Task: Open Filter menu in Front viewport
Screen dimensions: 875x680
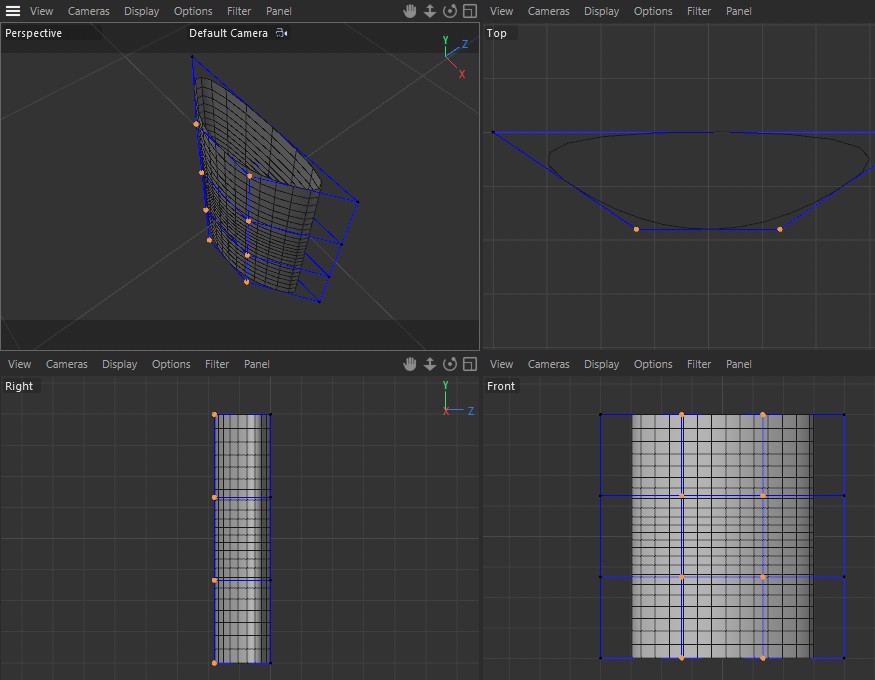Action: (699, 364)
